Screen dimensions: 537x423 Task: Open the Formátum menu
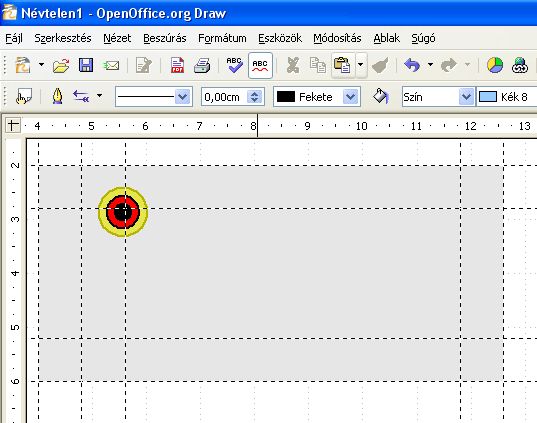click(x=222, y=38)
